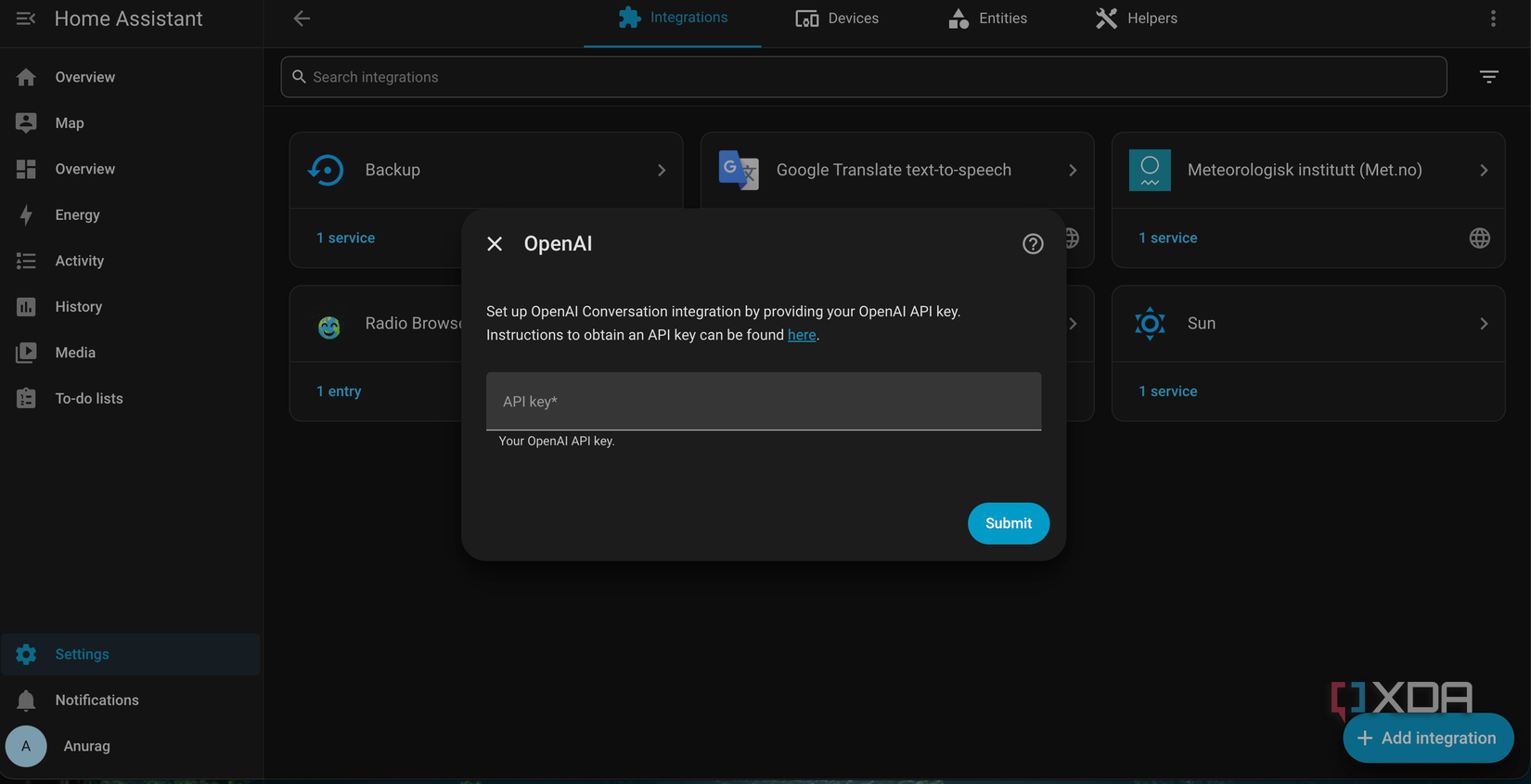Close the OpenAI dialog

point(495,244)
